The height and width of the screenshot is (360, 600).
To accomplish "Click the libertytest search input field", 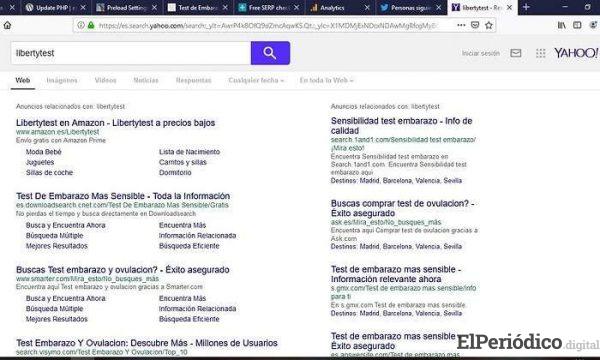I will [131, 53].
